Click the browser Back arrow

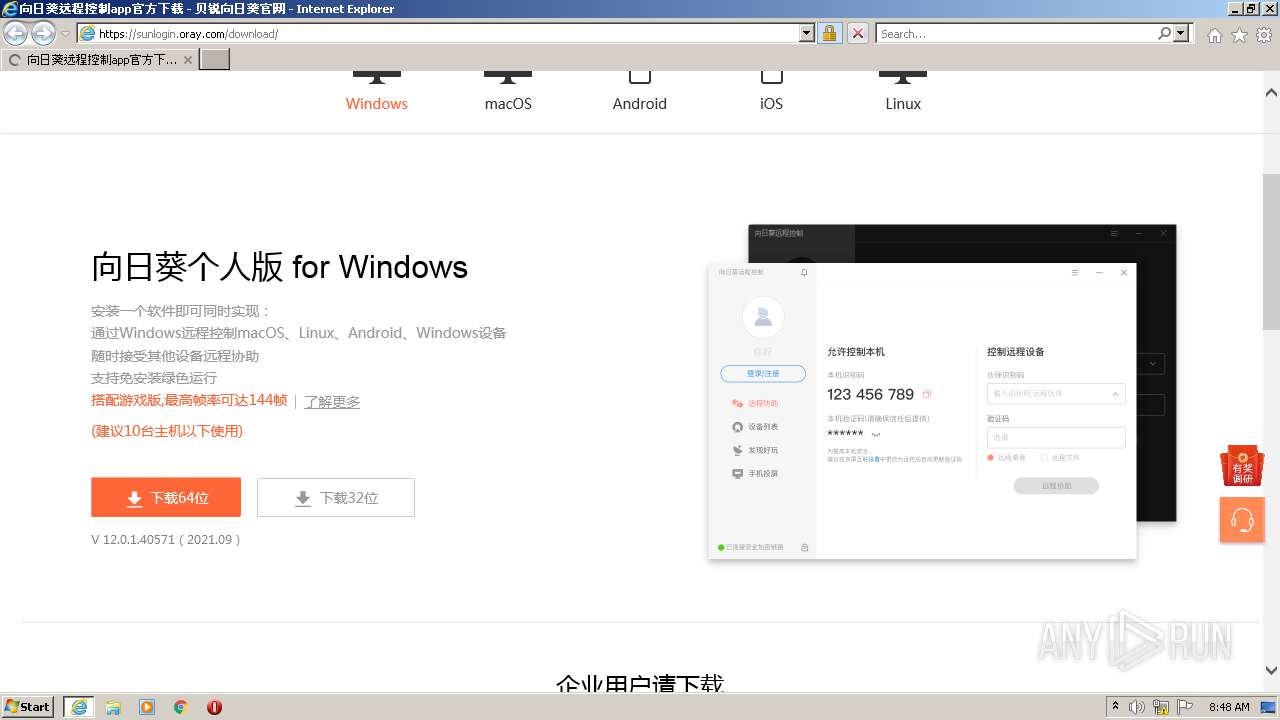(16, 34)
